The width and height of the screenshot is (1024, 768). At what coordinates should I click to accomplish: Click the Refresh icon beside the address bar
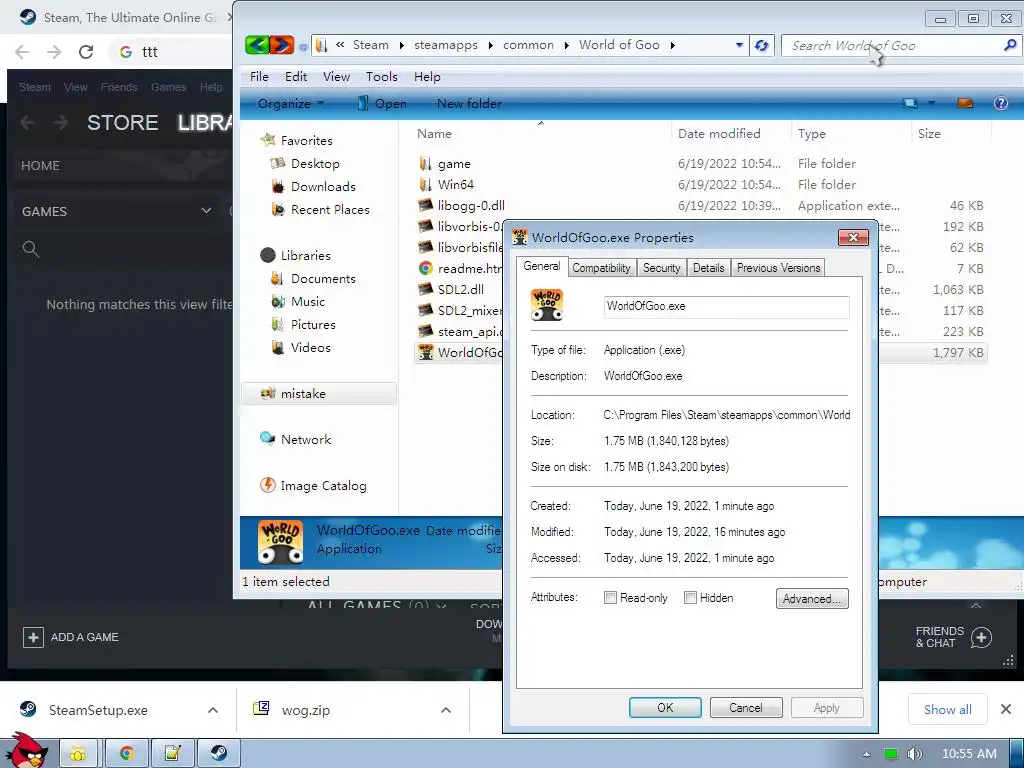(x=761, y=45)
